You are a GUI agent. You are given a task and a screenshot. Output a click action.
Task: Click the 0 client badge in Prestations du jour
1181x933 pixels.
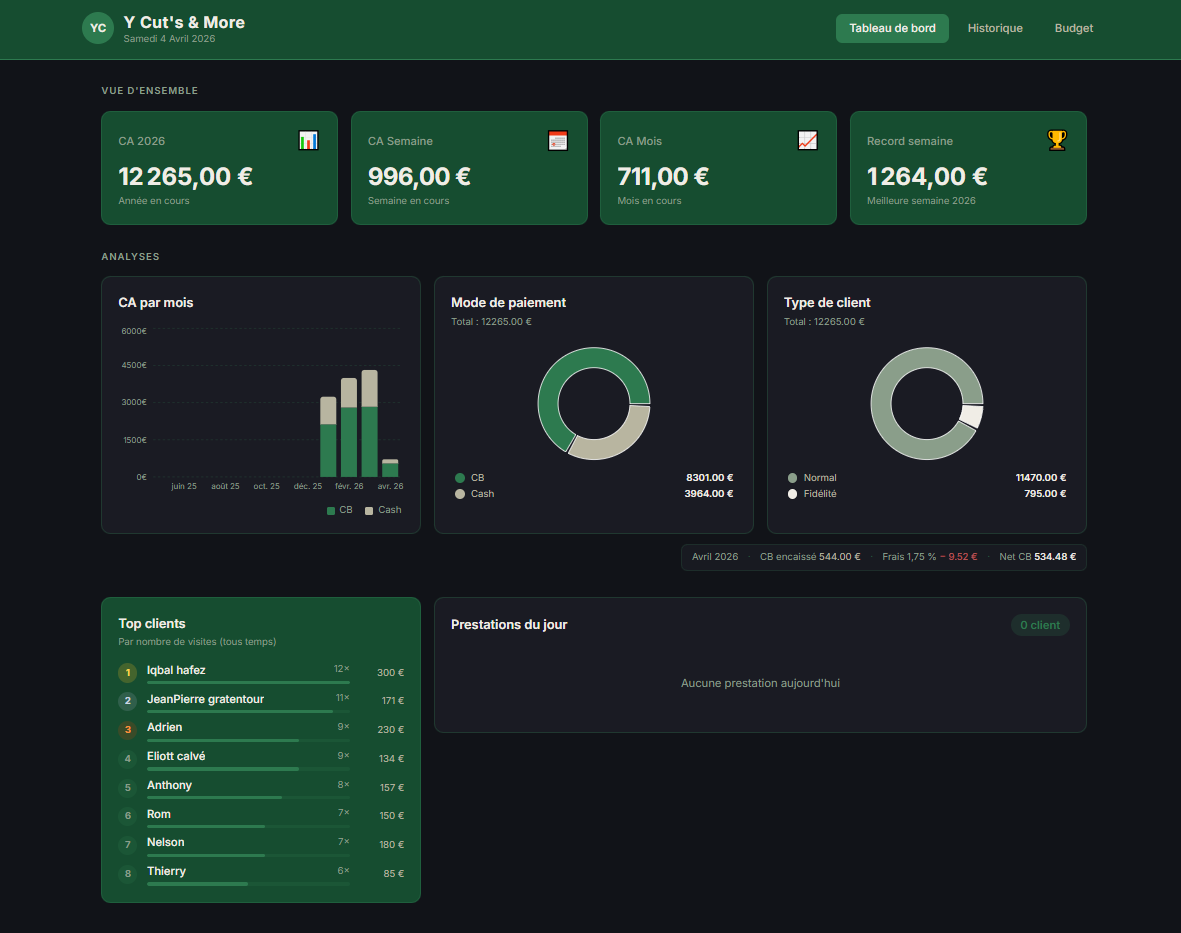pyautogui.click(x=1040, y=624)
